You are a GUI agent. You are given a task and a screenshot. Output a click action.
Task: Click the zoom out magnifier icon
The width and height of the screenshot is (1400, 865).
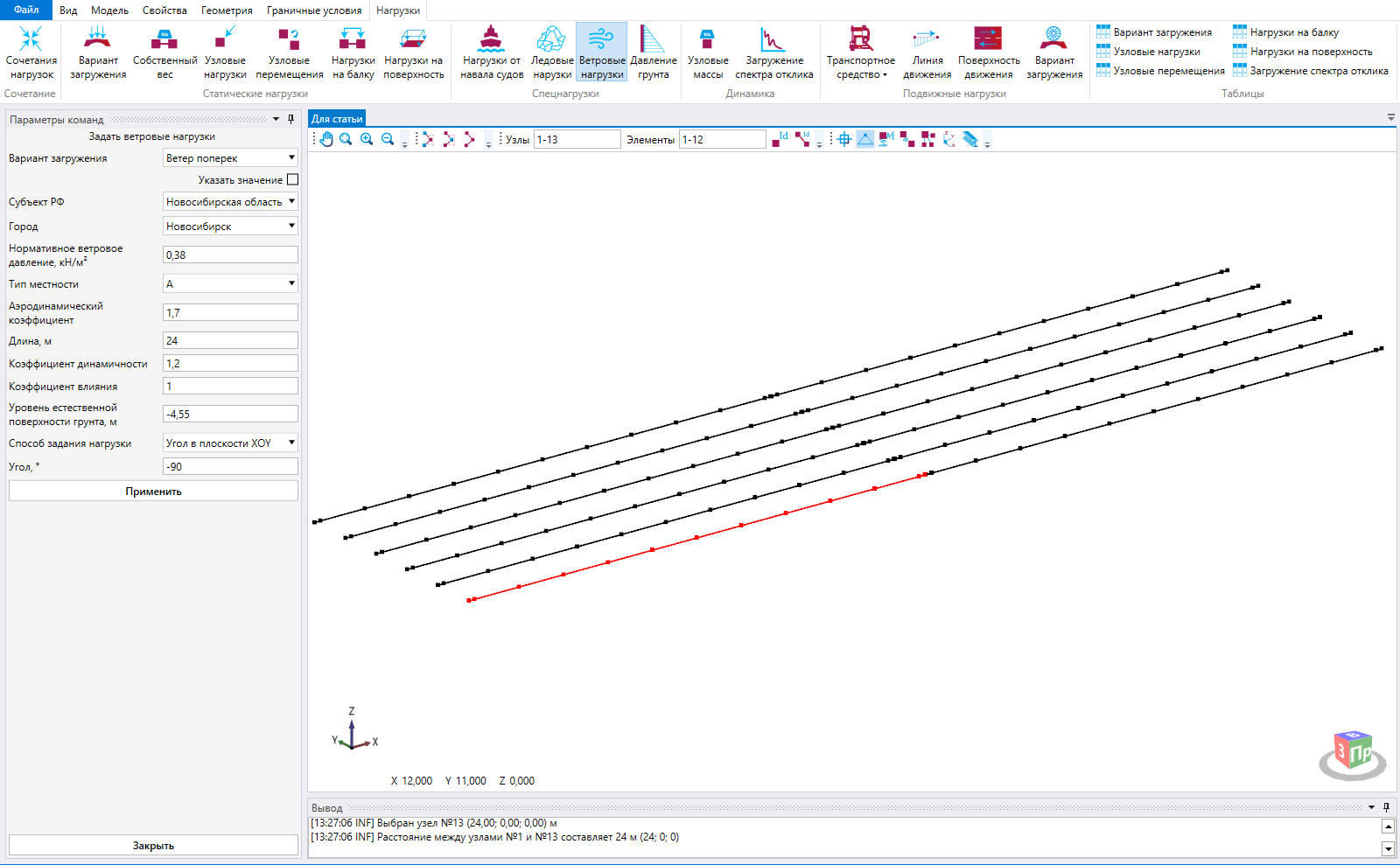(388, 139)
